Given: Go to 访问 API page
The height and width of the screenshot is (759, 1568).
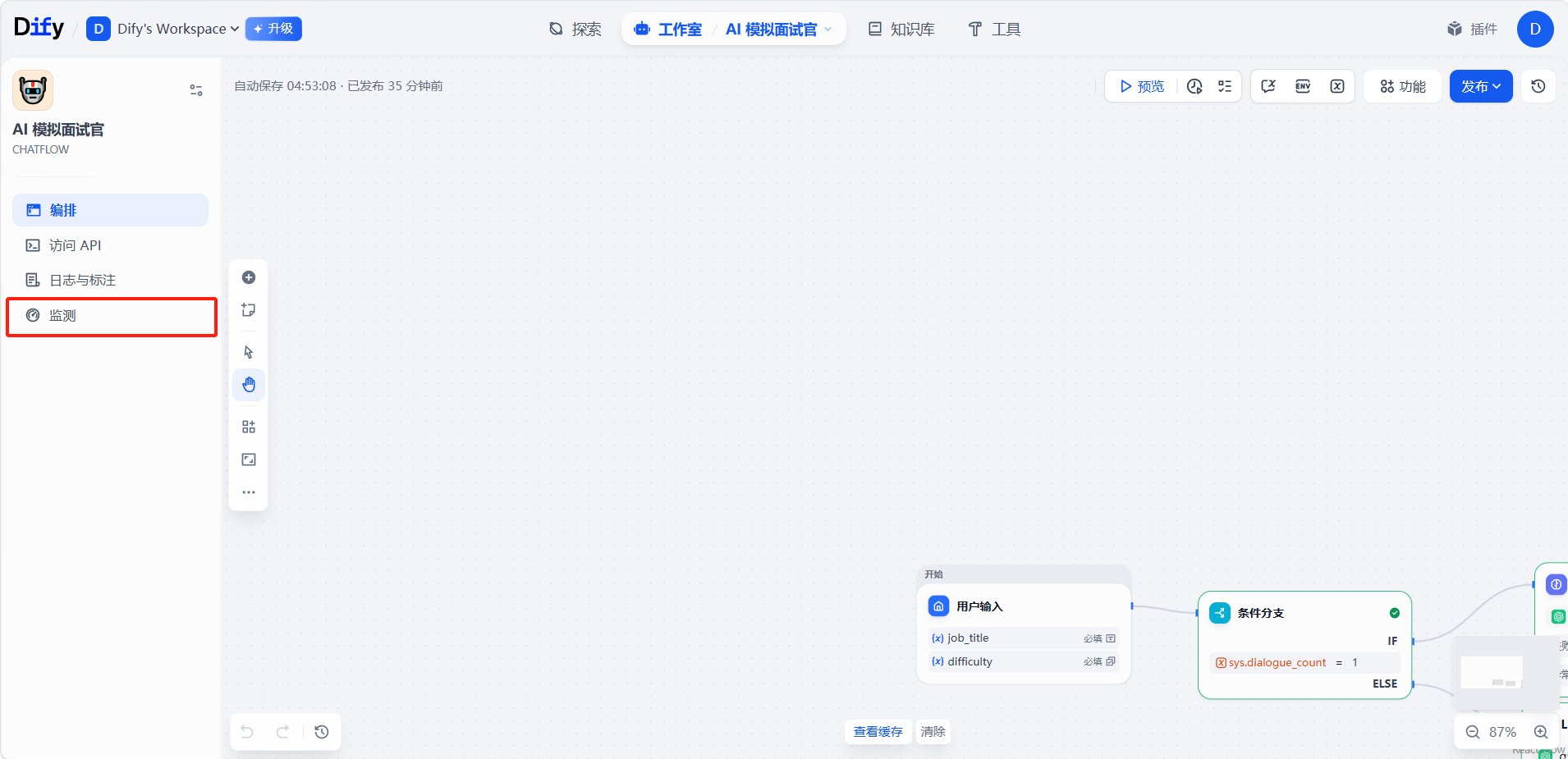Looking at the screenshot, I should (75, 245).
